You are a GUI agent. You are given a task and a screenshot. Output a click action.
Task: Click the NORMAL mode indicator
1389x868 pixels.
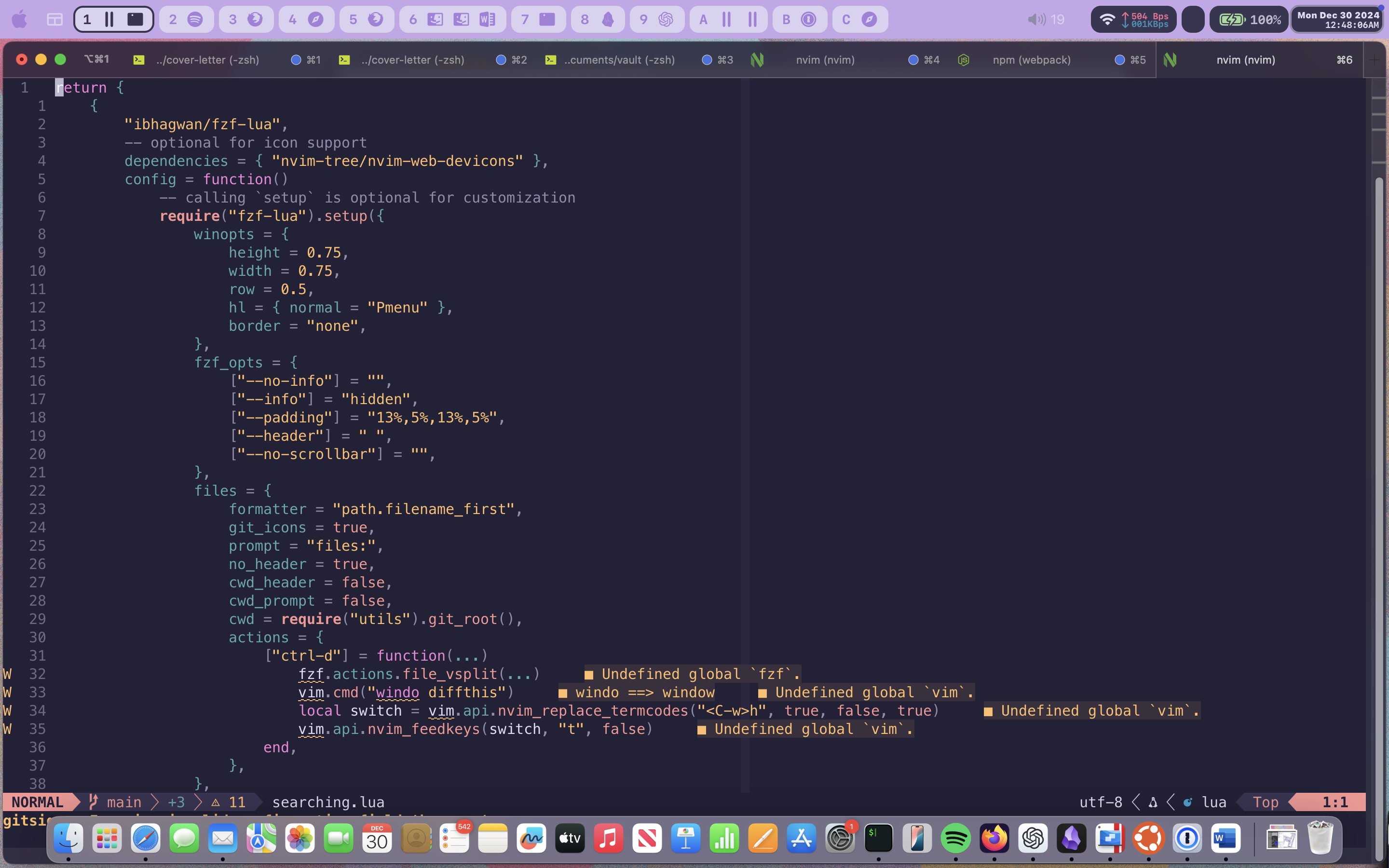[x=37, y=802]
